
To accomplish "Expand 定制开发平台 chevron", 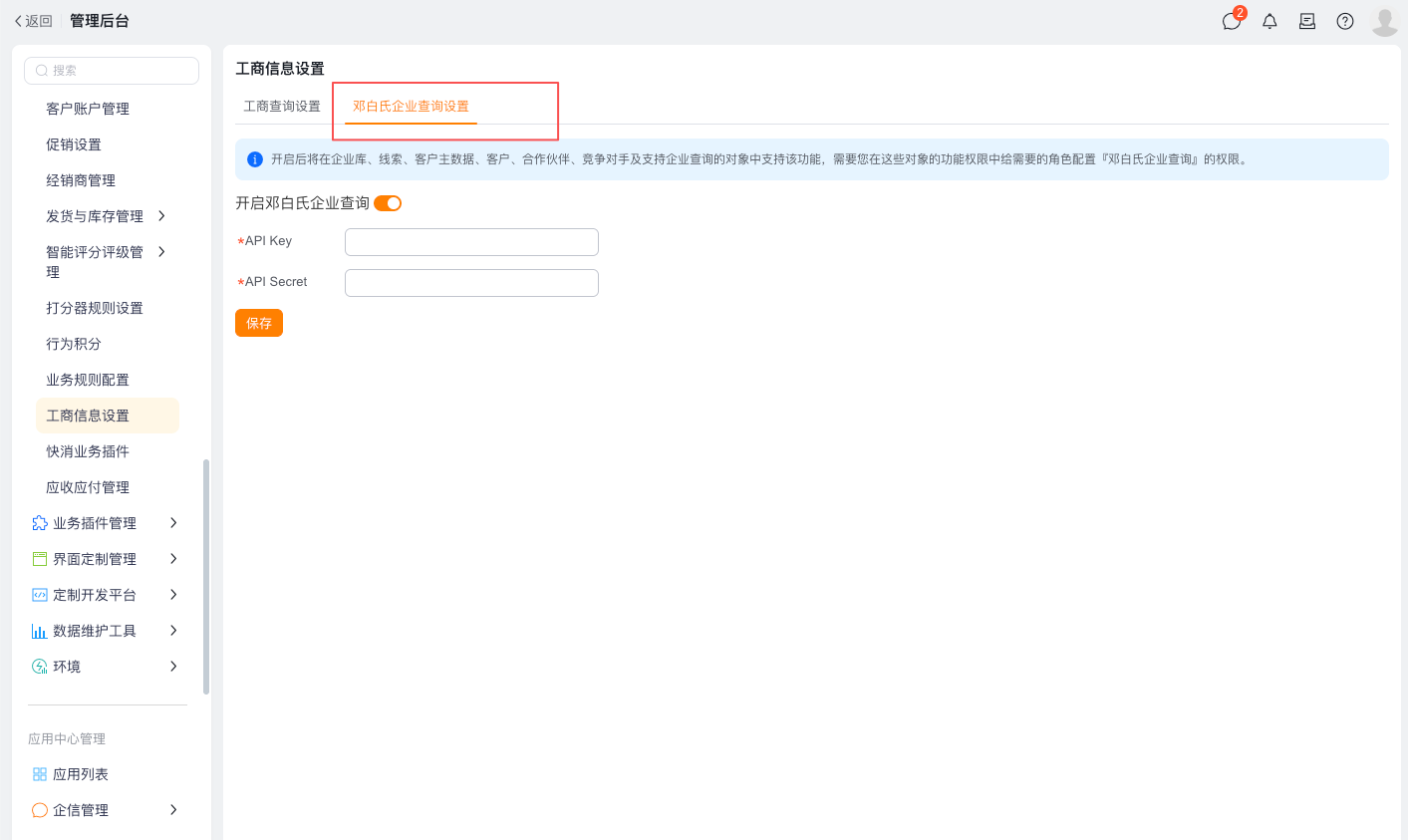I will [173, 595].
